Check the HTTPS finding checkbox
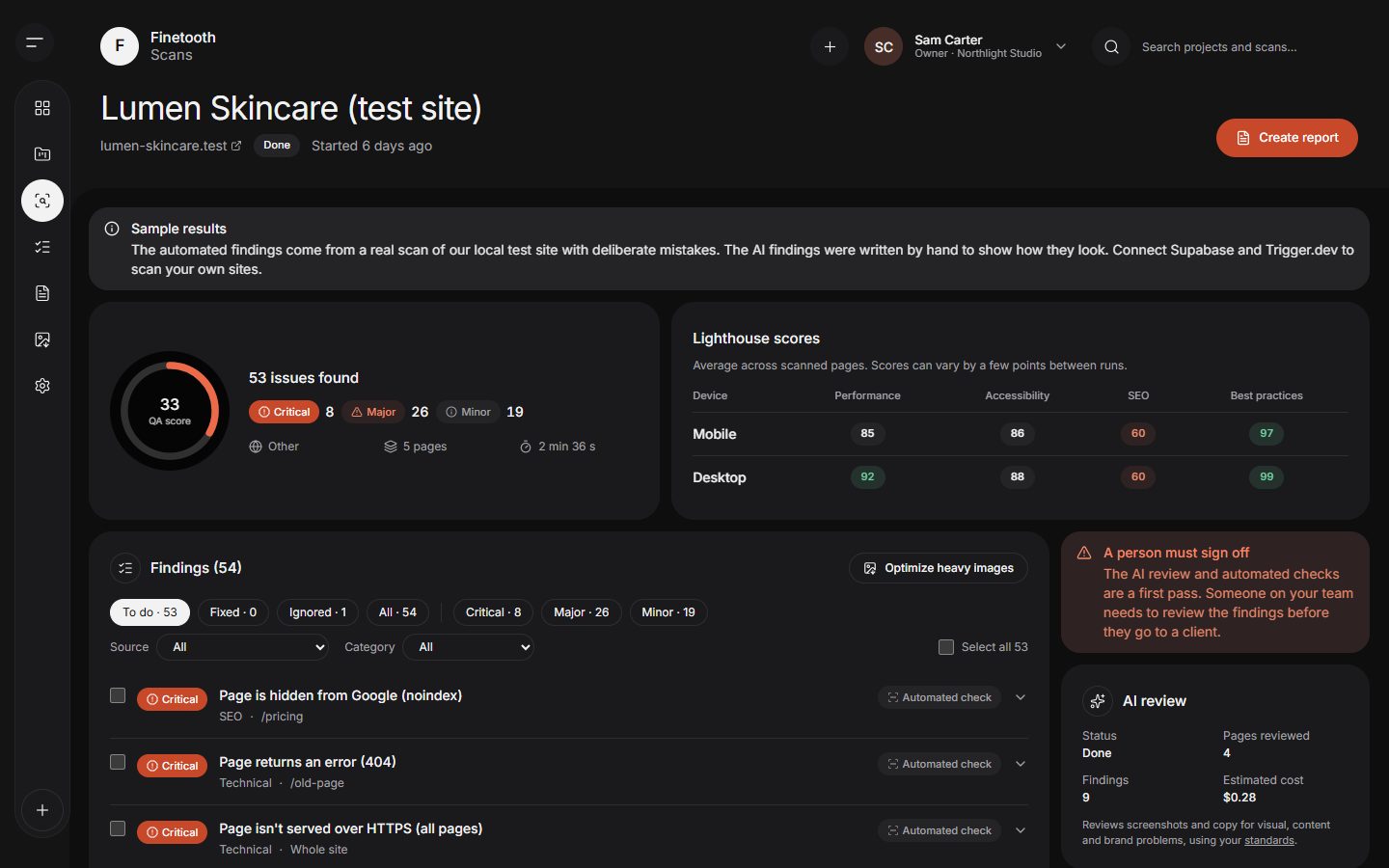The image size is (1389, 868). (118, 828)
